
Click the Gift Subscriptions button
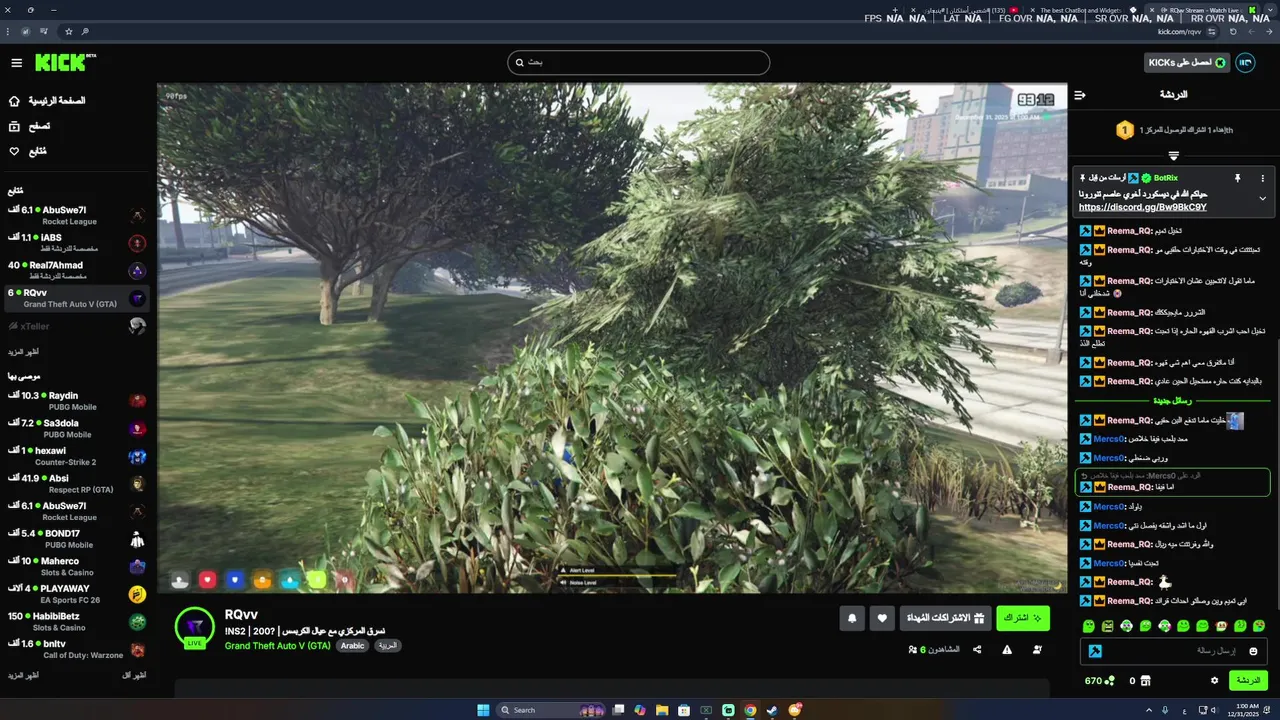(x=945, y=618)
